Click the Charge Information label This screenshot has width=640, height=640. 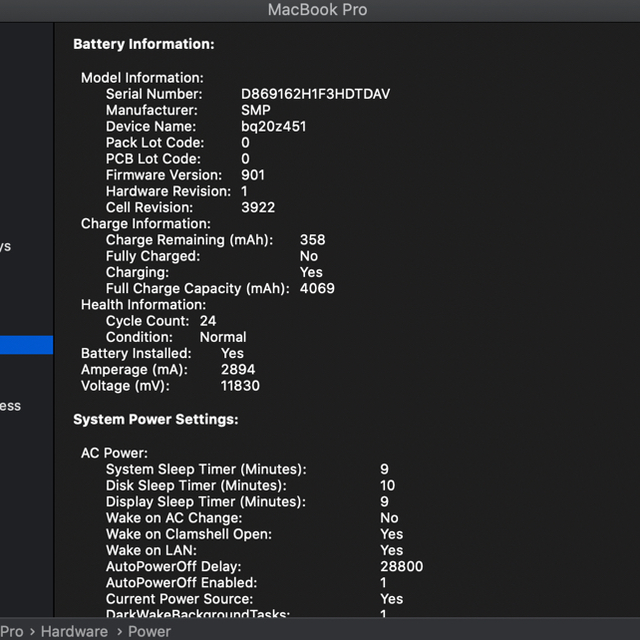click(146, 224)
